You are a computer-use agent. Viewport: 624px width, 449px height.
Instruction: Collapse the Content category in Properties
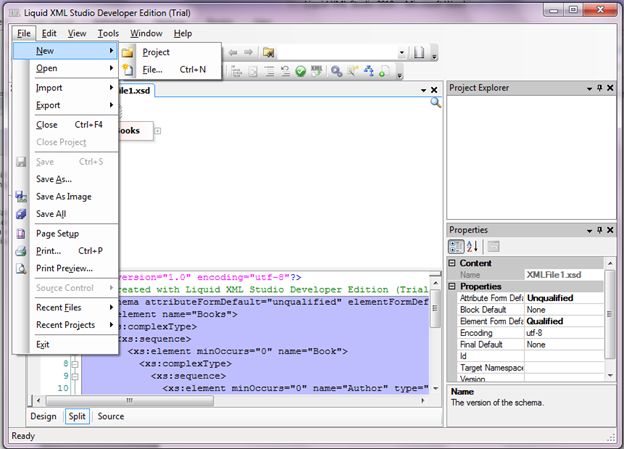(x=452, y=263)
